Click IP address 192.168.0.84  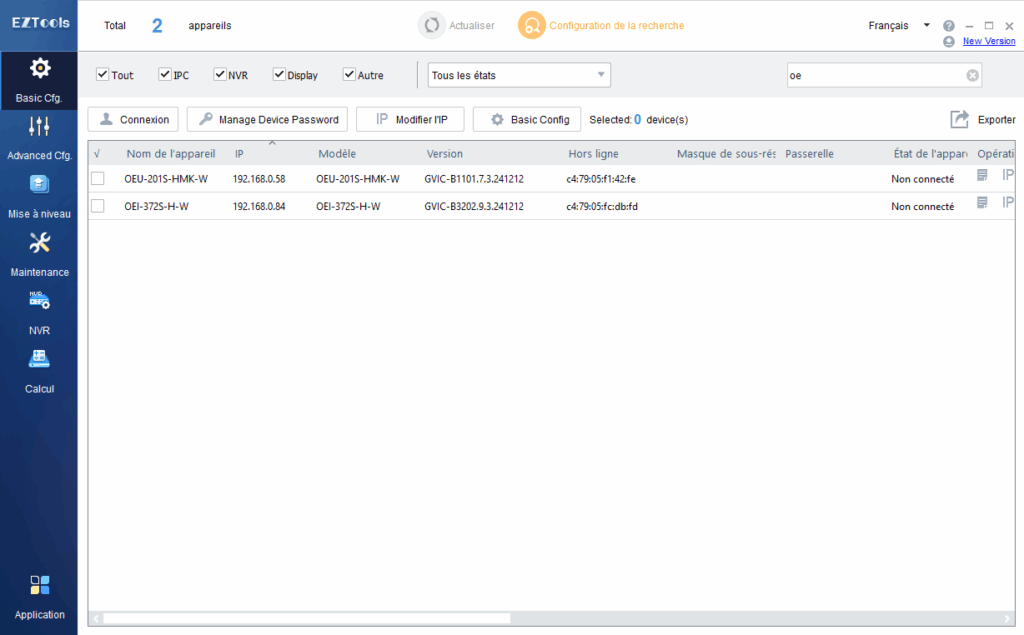tap(259, 206)
